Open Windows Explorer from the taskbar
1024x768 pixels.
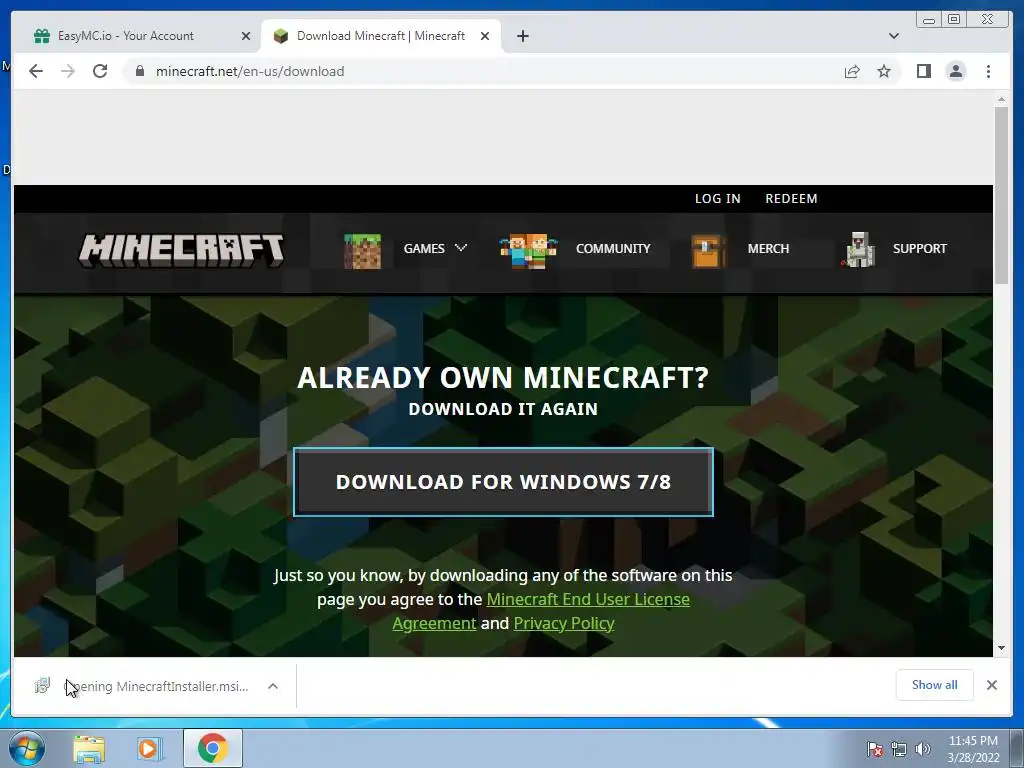89,748
